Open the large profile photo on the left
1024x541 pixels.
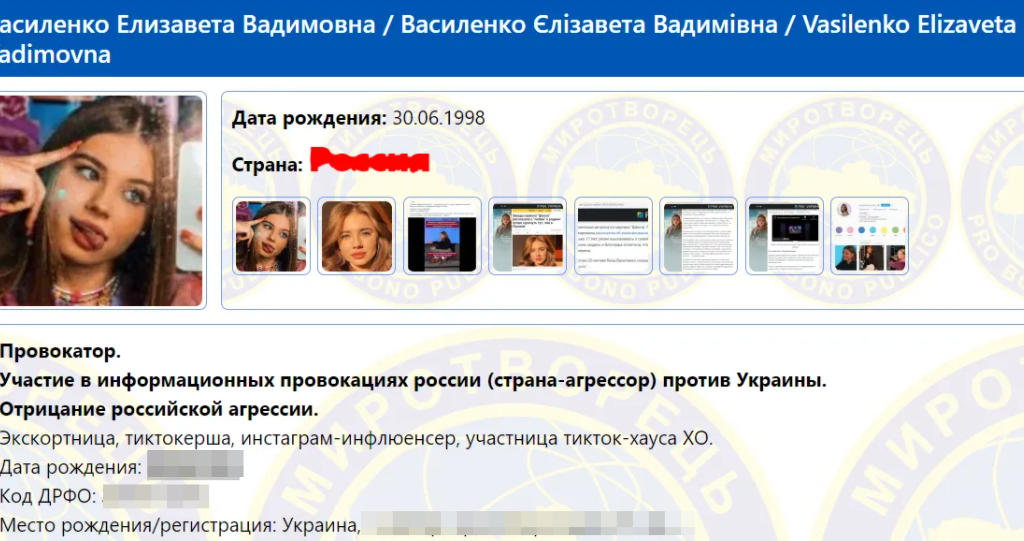(x=102, y=200)
